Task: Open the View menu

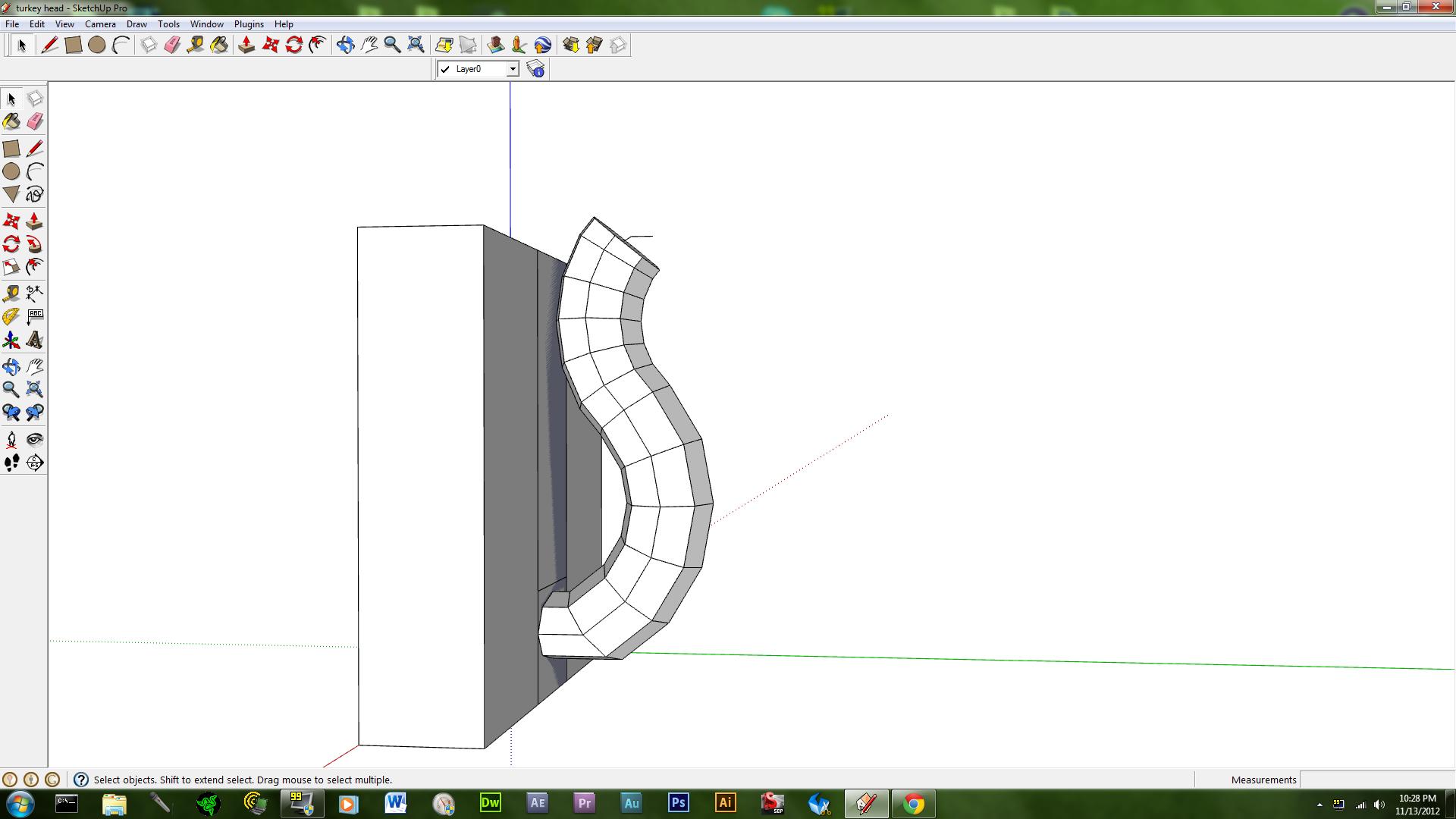Action: (x=64, y=24)
